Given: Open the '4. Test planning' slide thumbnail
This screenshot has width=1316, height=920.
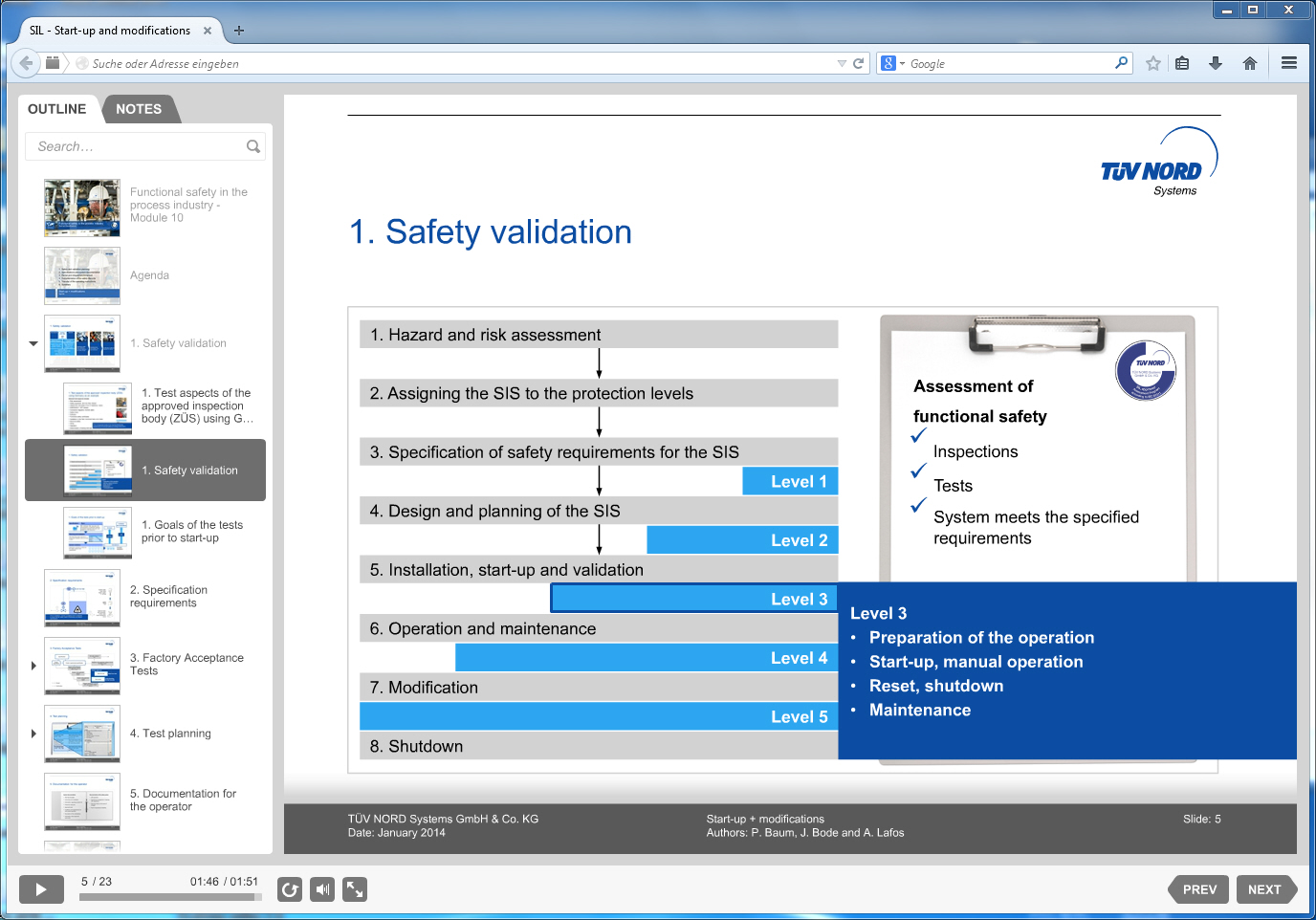Looking at the screenshot, I should coord(81,734).
